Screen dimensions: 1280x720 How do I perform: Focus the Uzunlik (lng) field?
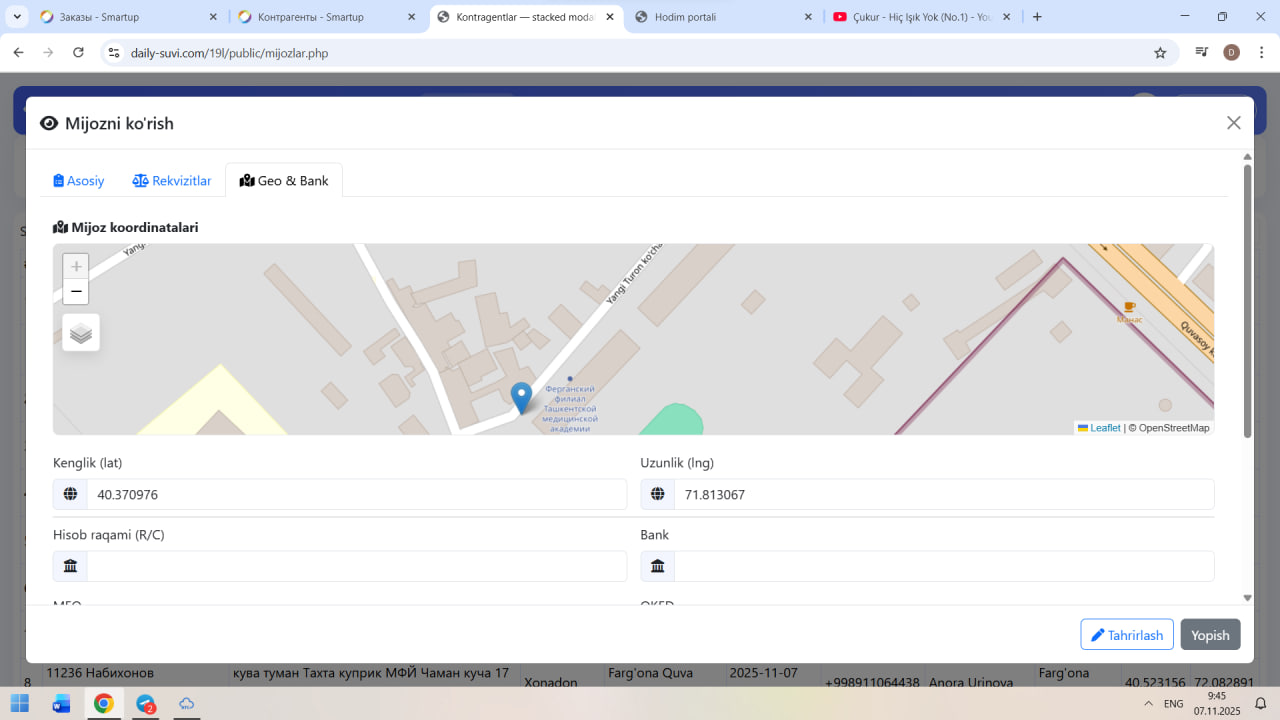pos(943,494)
